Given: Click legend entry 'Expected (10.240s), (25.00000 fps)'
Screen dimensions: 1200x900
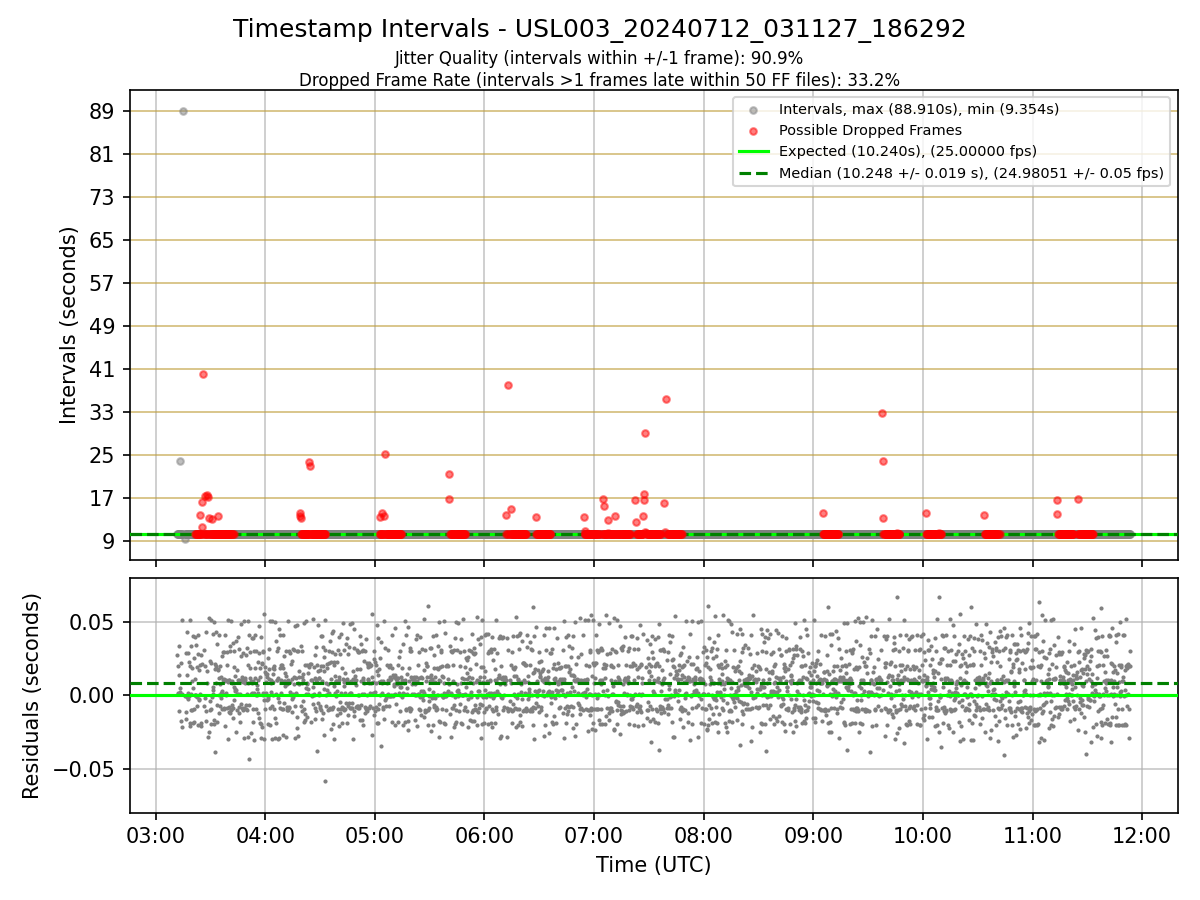Looking at the screenshot, I should click(x=907, y=152).
